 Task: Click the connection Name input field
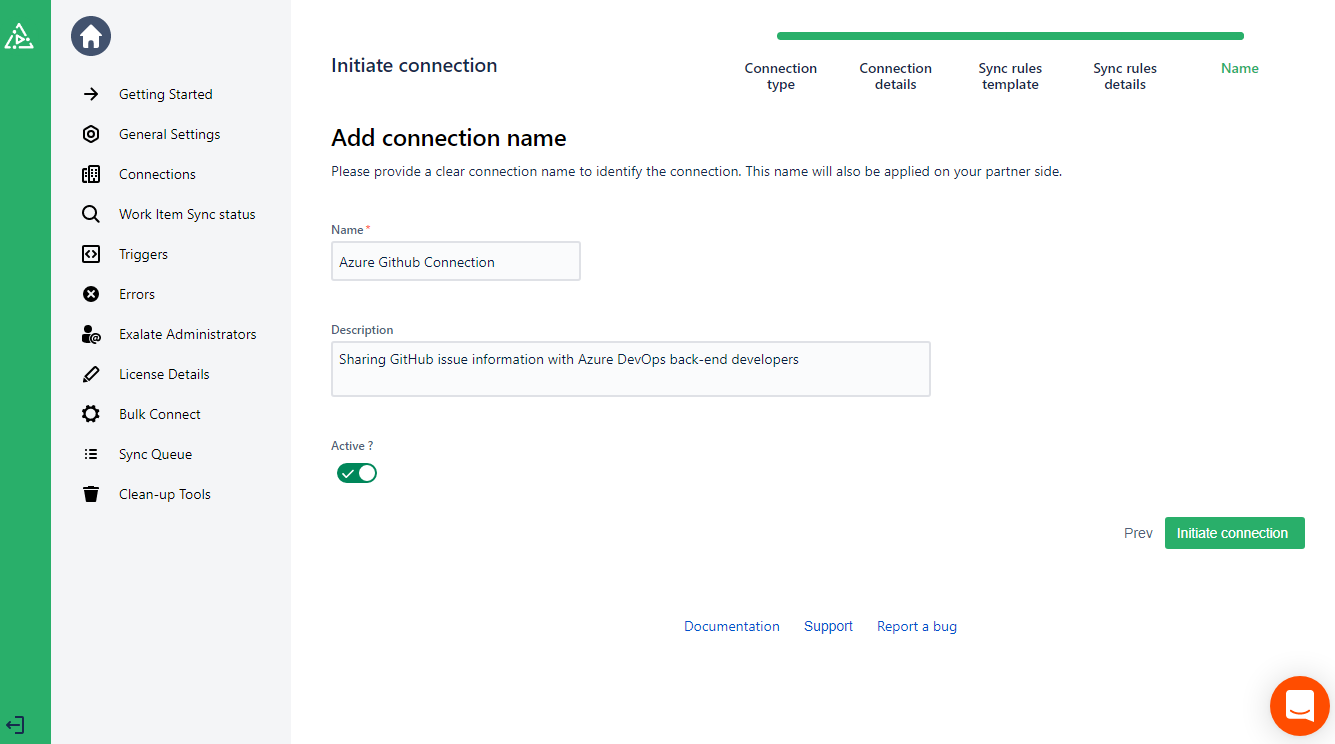pyautogui.click(x=455, y=262)
